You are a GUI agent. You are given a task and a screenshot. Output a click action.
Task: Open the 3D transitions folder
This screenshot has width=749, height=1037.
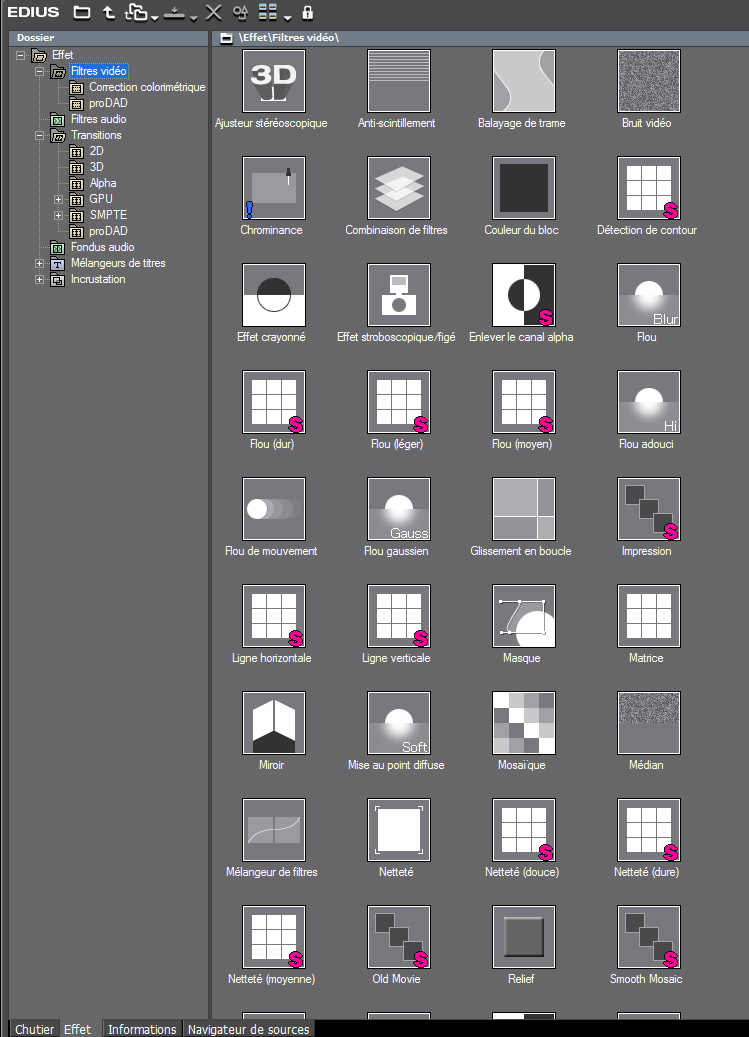point(97,167)
